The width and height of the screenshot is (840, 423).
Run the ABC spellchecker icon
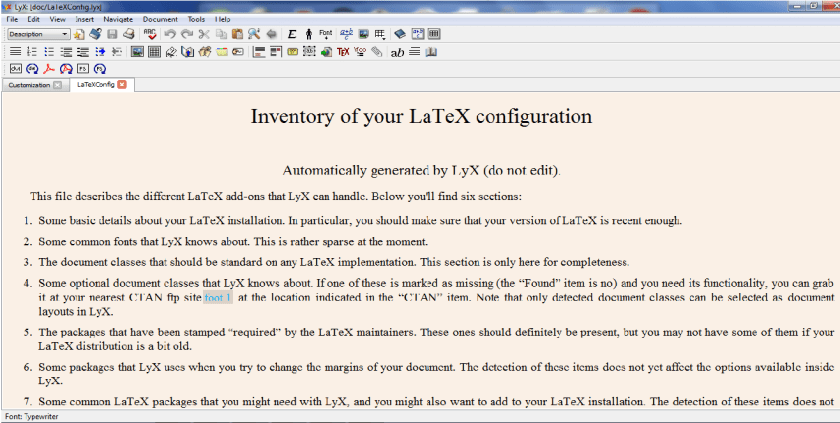(150, 34)
